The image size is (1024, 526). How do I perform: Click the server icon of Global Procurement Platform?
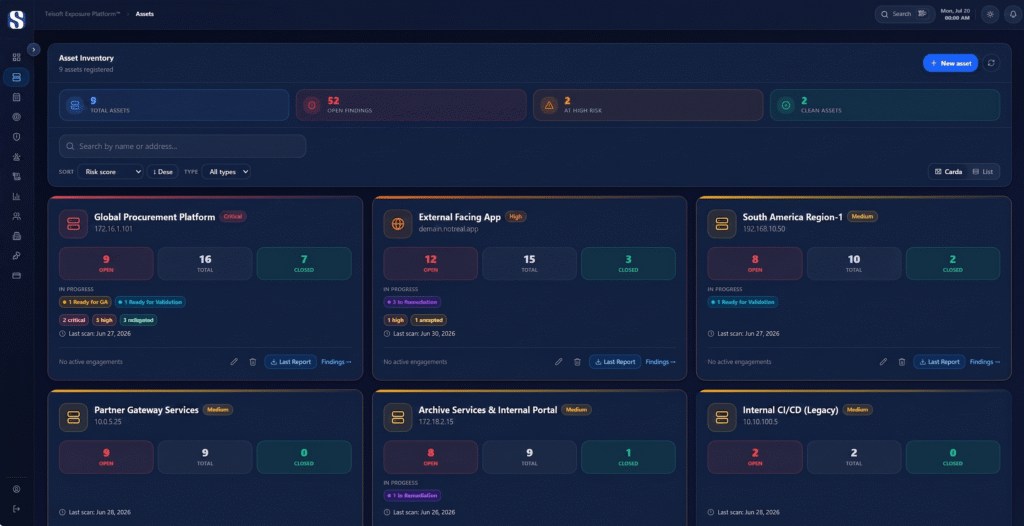73,223
